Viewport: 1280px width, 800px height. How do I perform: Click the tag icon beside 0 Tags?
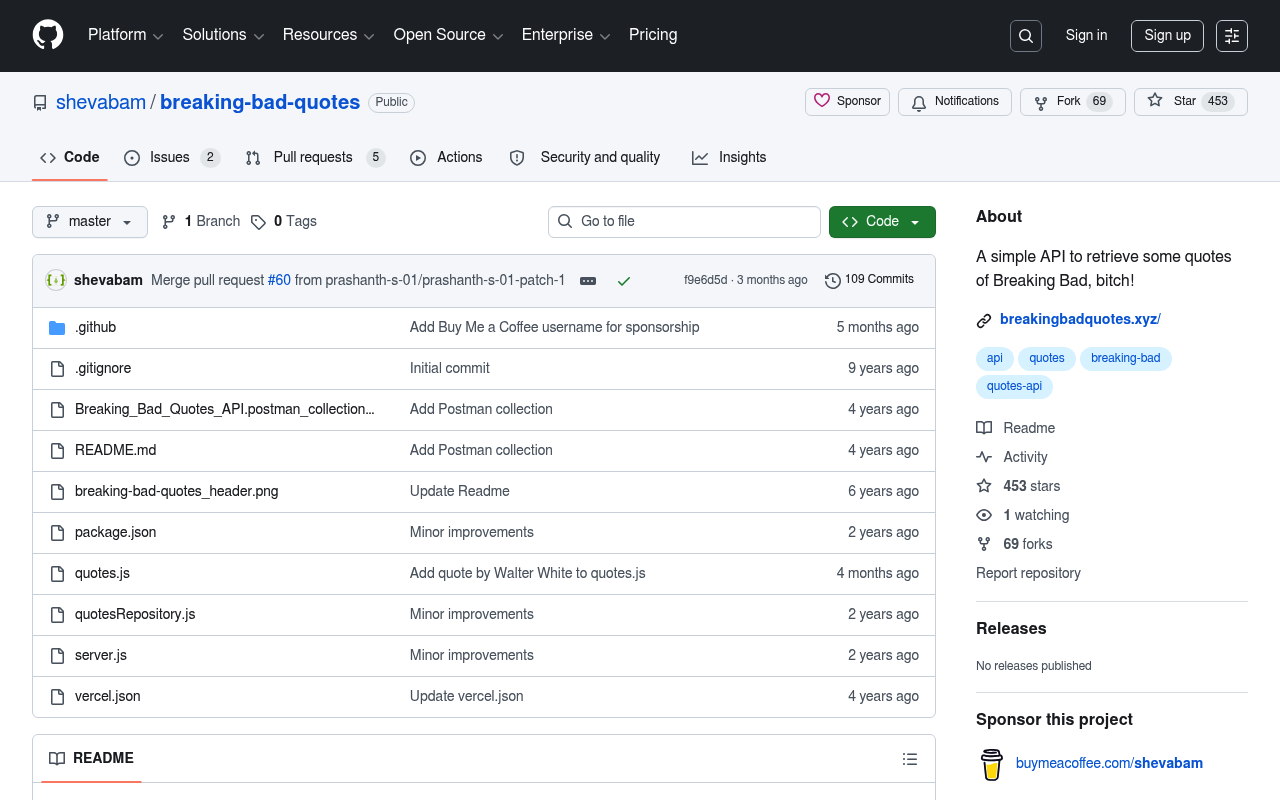point(258,222)
